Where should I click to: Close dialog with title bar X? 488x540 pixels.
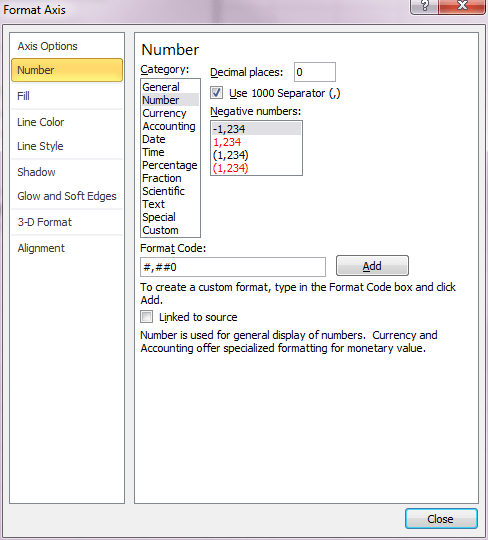[x=463, y=7]
